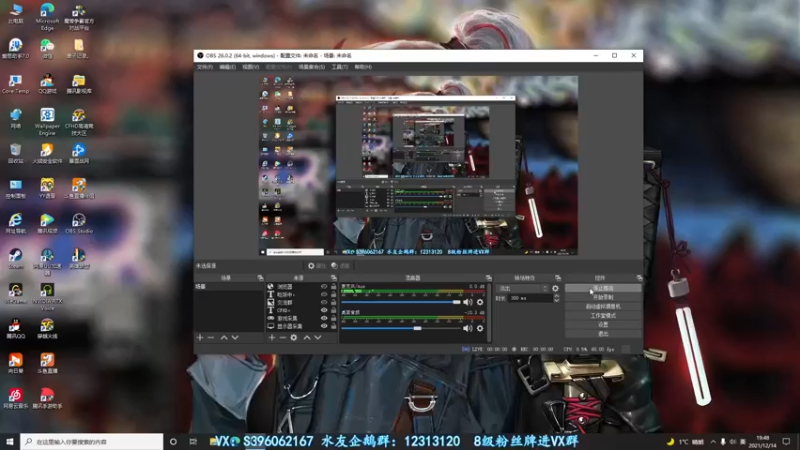Add a new source with plus icon
This screenshot has width=800, height=450.
tap(272, 337)
